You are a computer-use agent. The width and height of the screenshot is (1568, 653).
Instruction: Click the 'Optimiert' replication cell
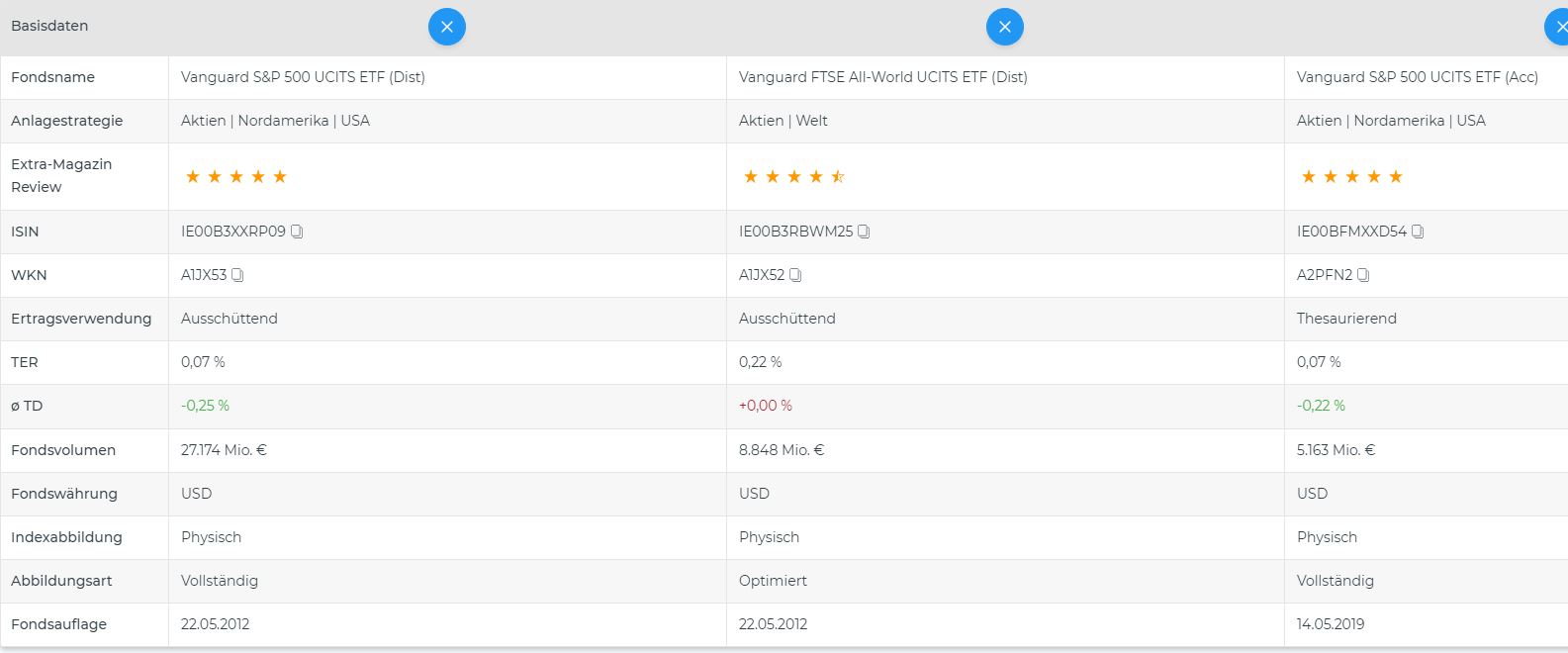pos(773,581)
